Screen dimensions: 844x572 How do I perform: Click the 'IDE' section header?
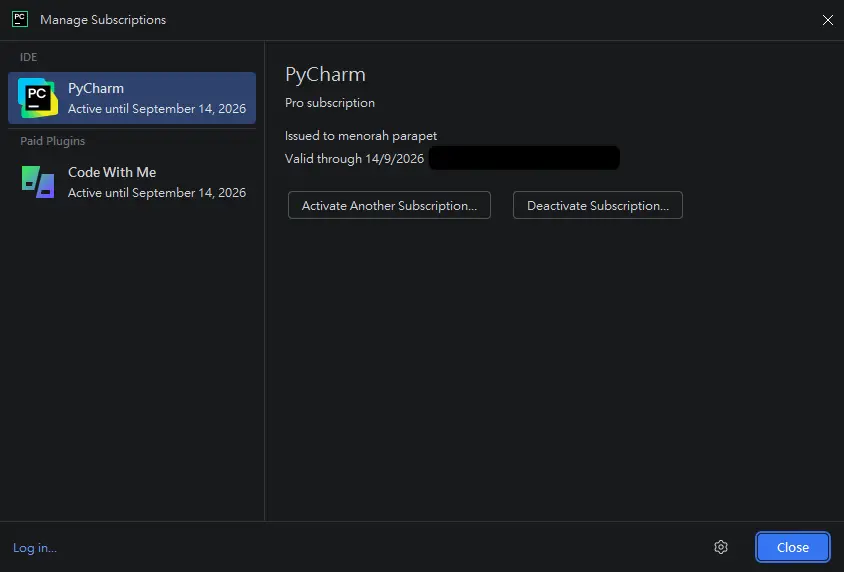pyautogui.click(x=29, y=57)
